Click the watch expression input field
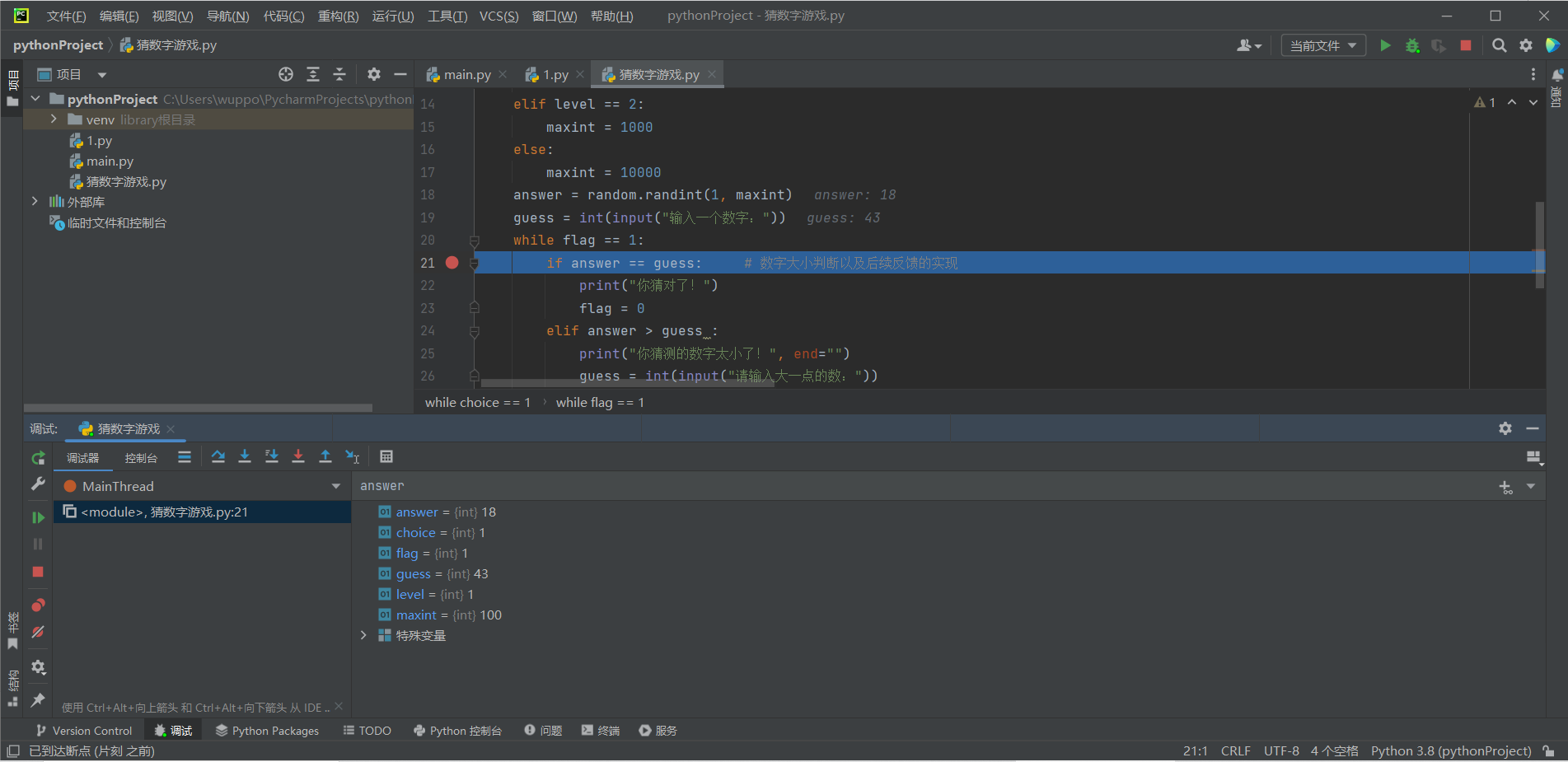Screen dimensions: 1568x762 click(x=923, y=486)
